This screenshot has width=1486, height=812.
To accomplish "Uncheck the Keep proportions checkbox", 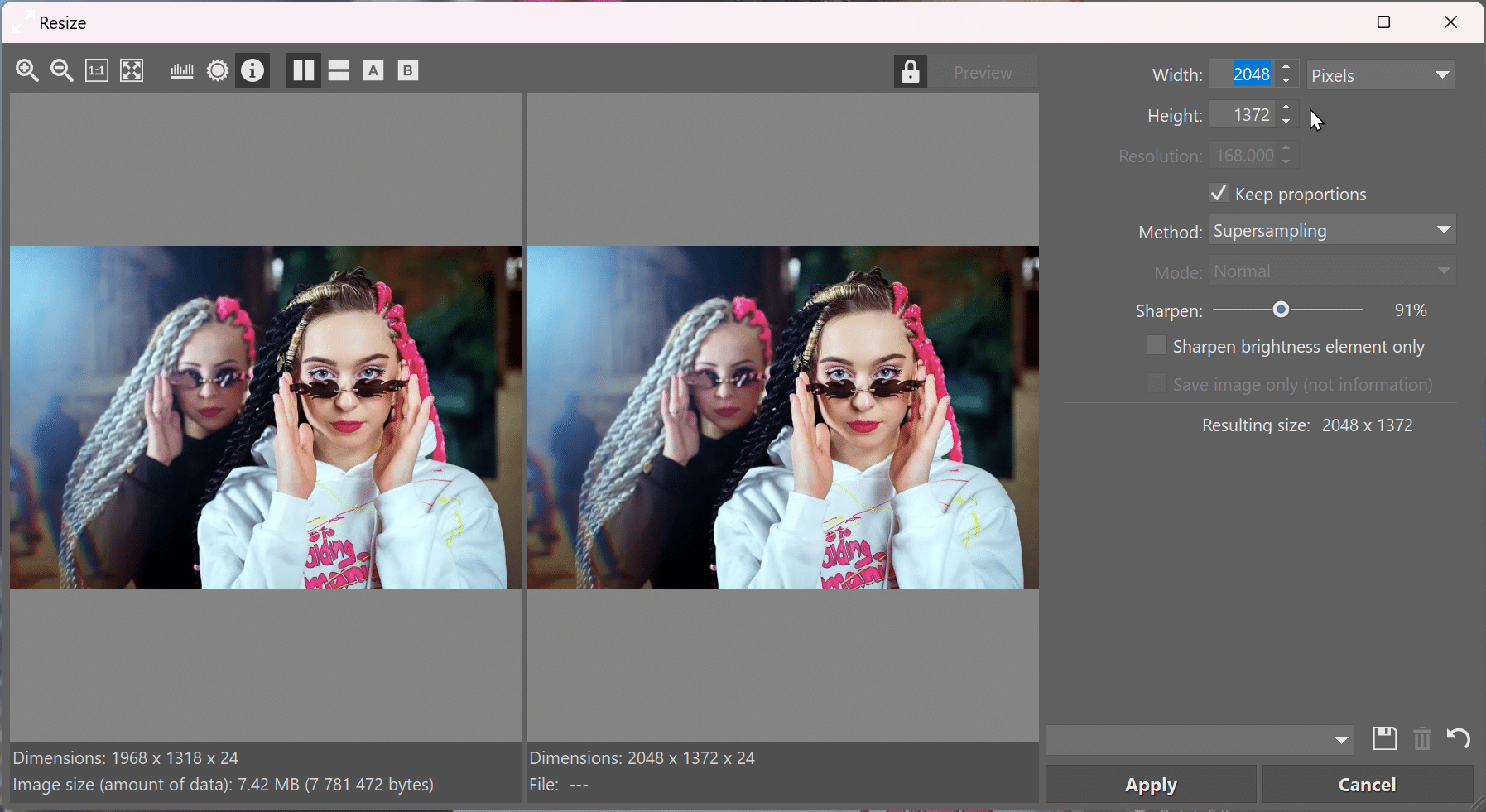I will (x=1219, y=194).
